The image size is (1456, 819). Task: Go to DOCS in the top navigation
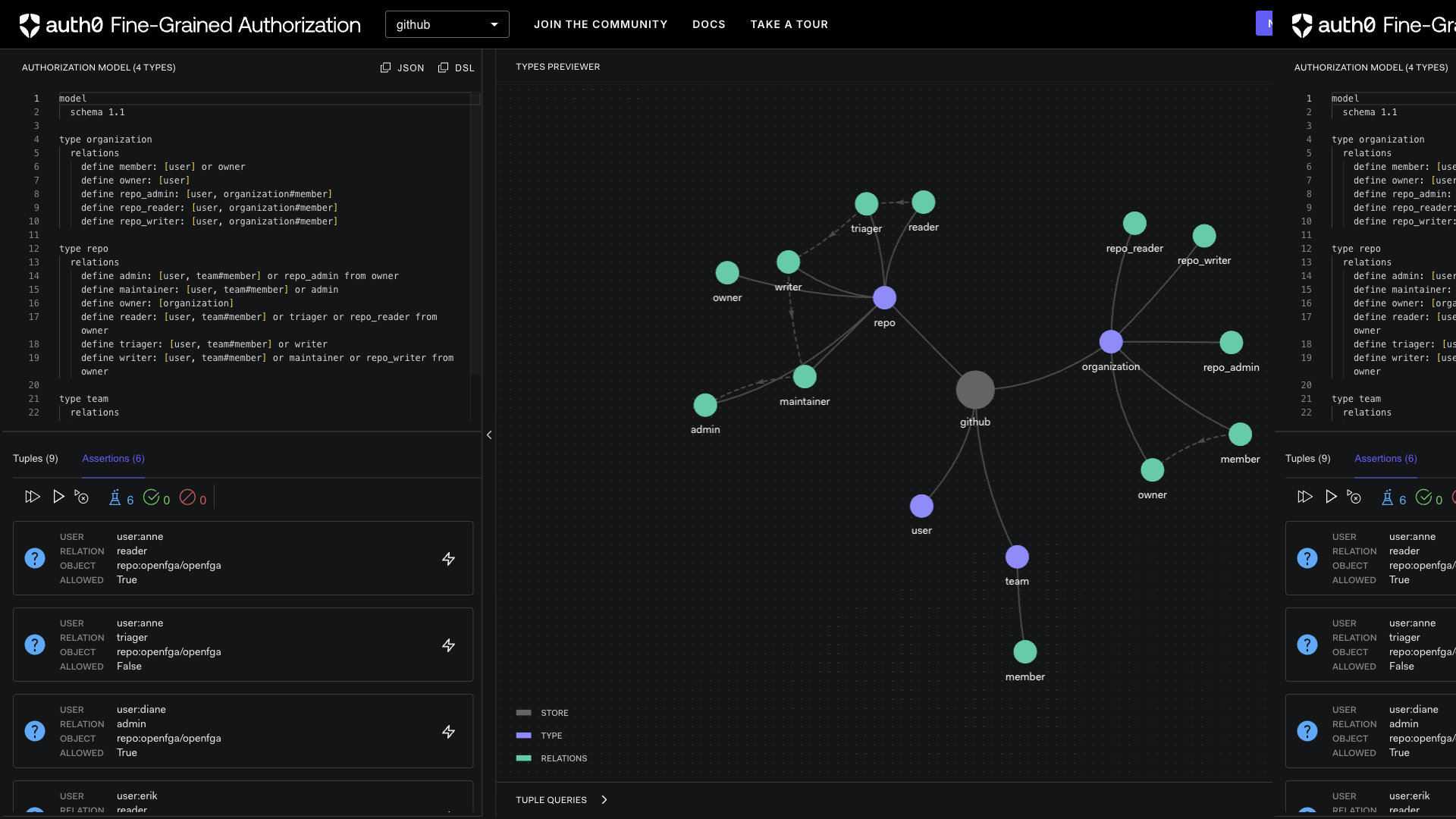[709, 24]
